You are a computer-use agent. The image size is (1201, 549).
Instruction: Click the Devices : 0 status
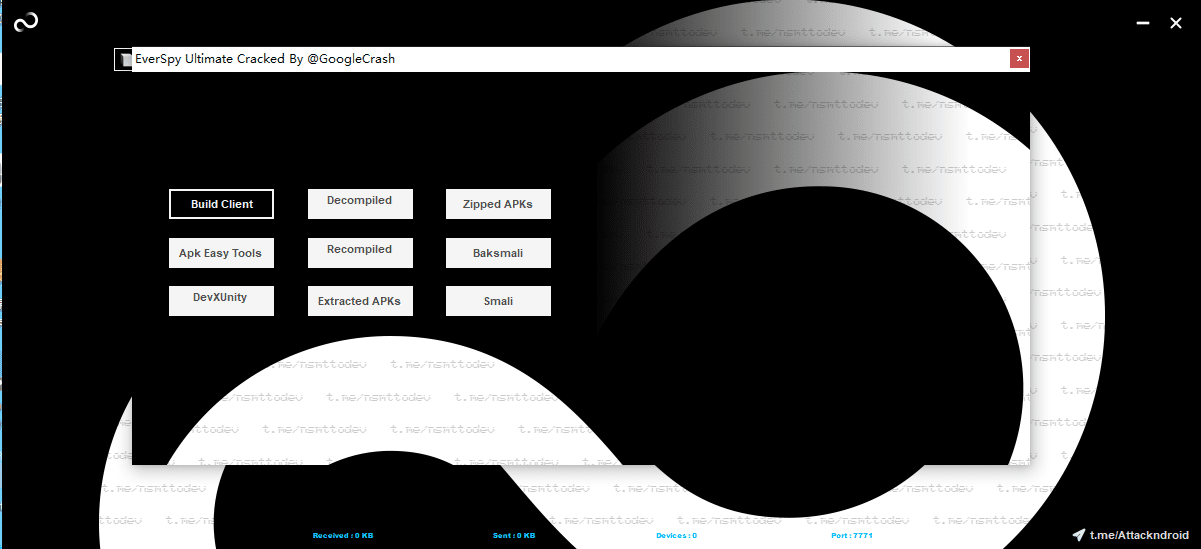(676, 536)
